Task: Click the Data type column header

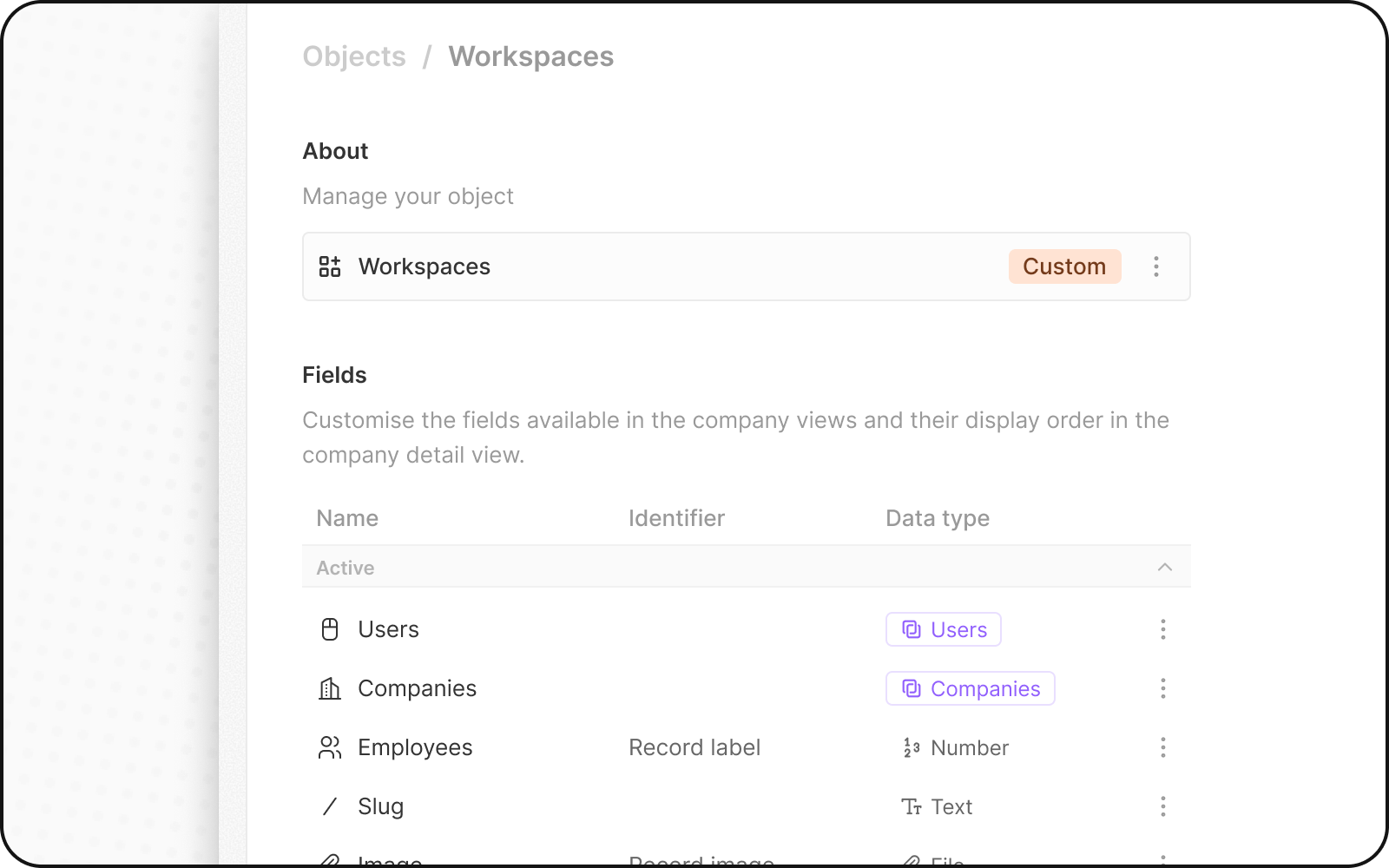Action: tap(938, 518)
